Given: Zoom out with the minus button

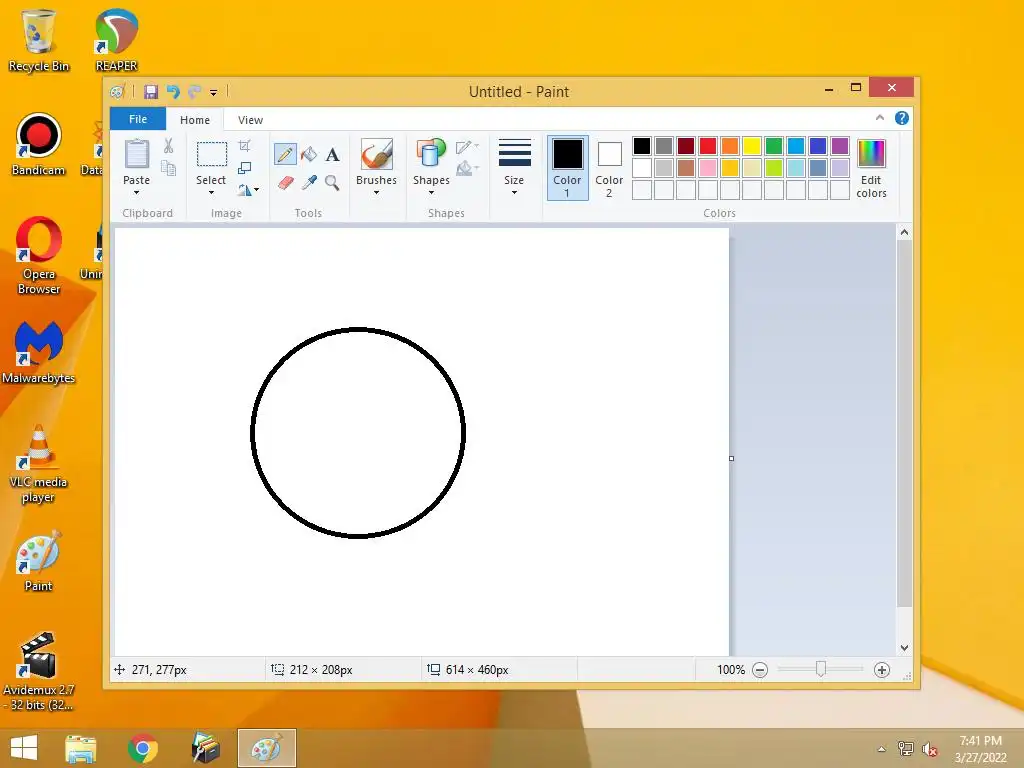Looking at the screenshot, I should coord(760,669).
